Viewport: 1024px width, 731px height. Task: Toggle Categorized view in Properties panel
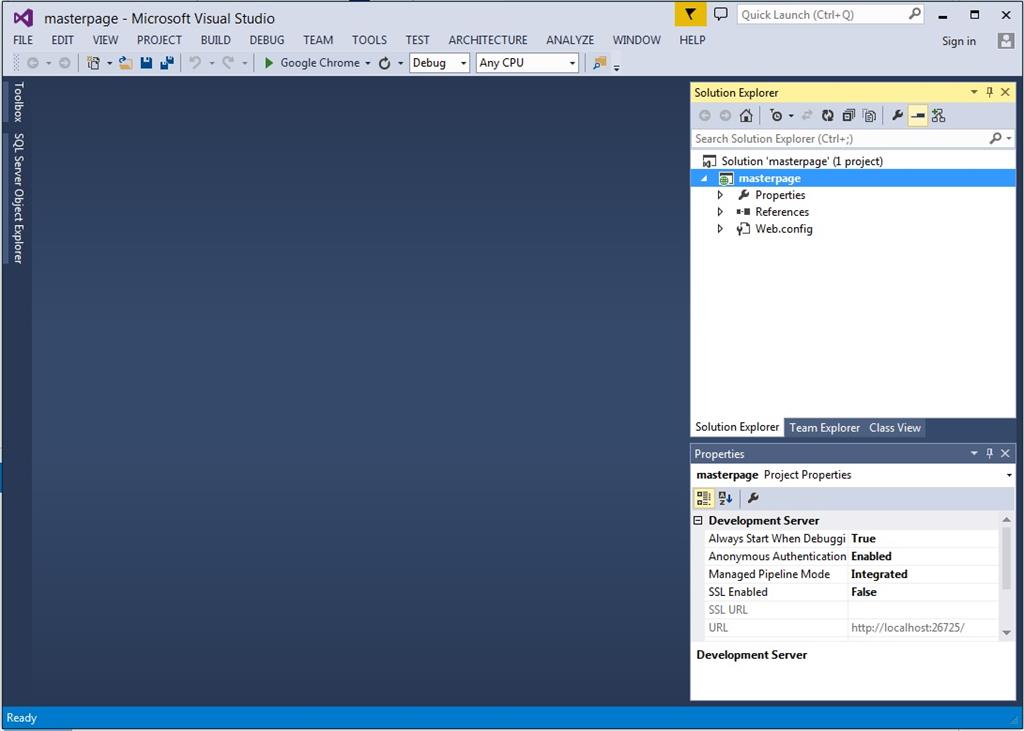(703, 498)
